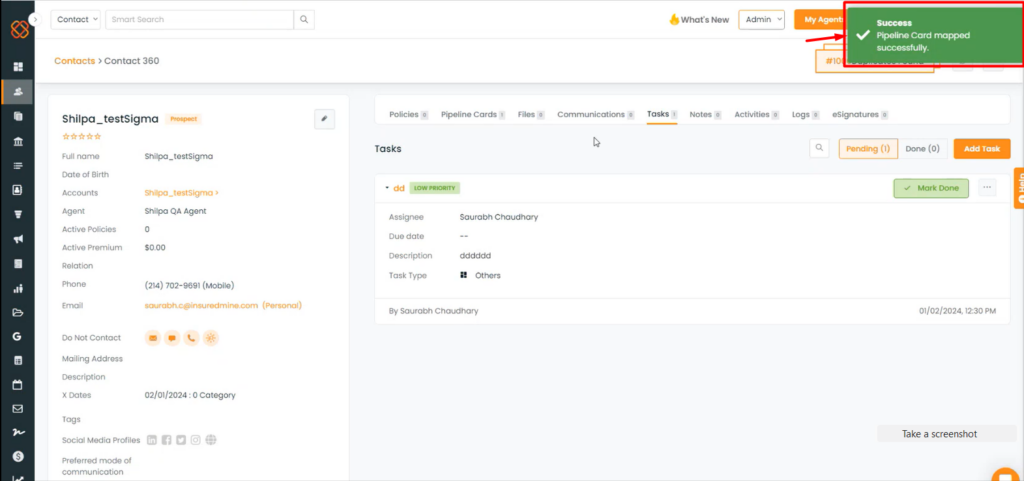Open the Twitter social profile icon
Screen dimensions: 1024x481
181,440
